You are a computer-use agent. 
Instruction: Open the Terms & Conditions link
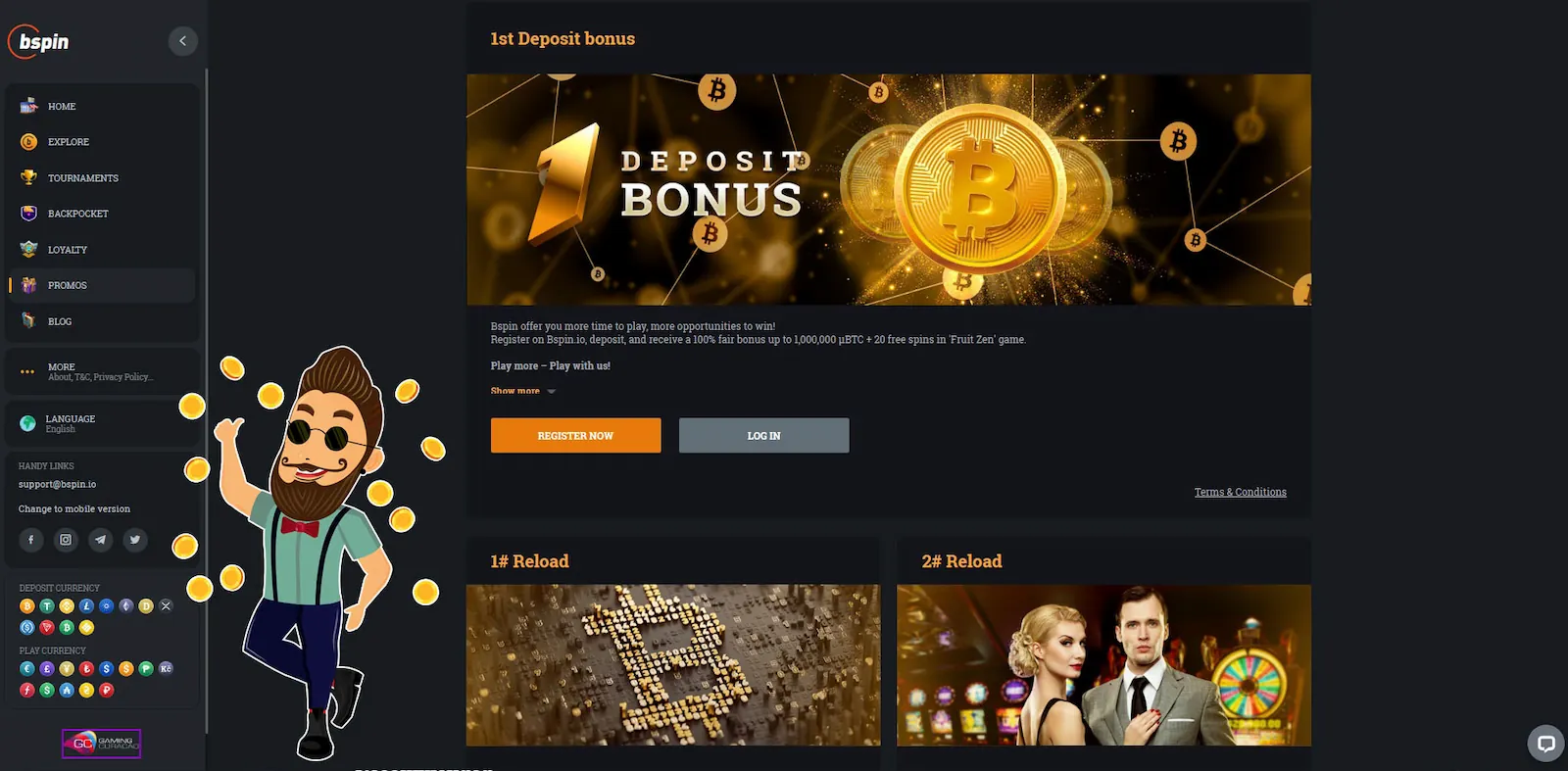[1241, 492]
